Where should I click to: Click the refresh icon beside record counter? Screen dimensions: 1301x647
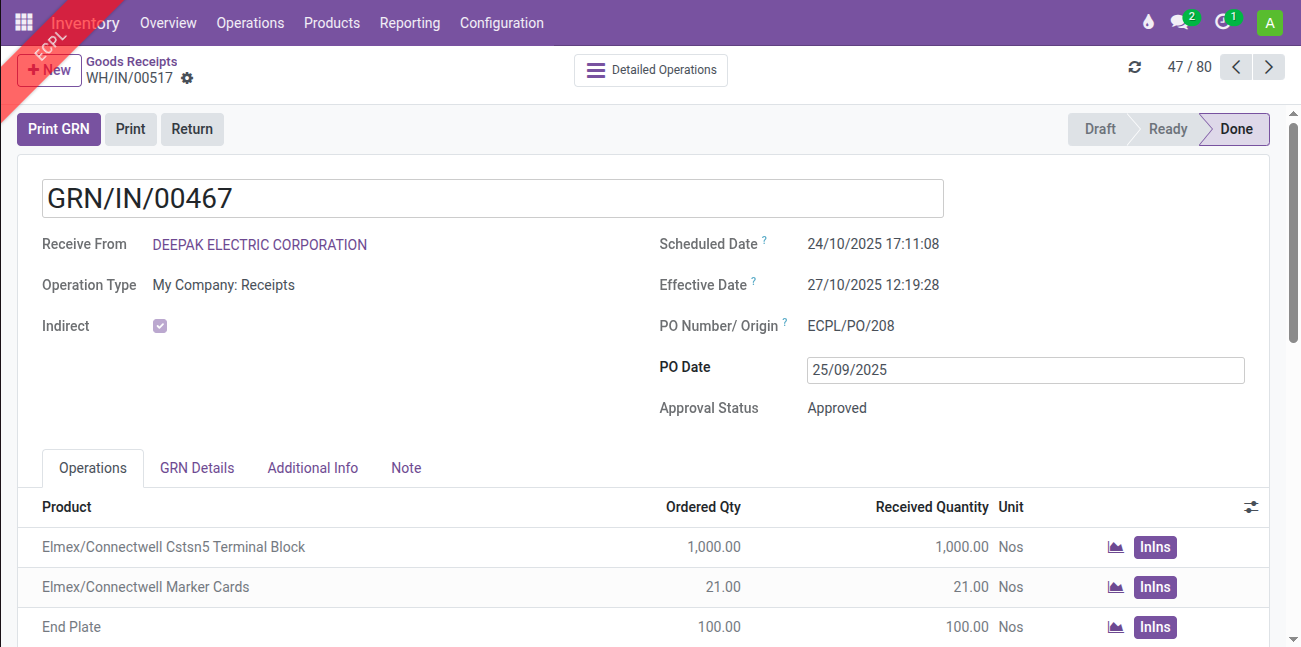click(1134, 67)
